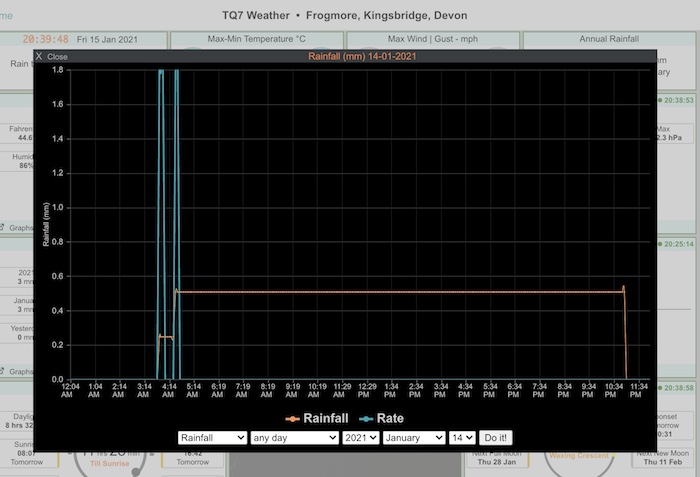Viewport: 700px width, 477px height.
Task: Click the 20:38:58 update timestamp
Action: [678, 388]
